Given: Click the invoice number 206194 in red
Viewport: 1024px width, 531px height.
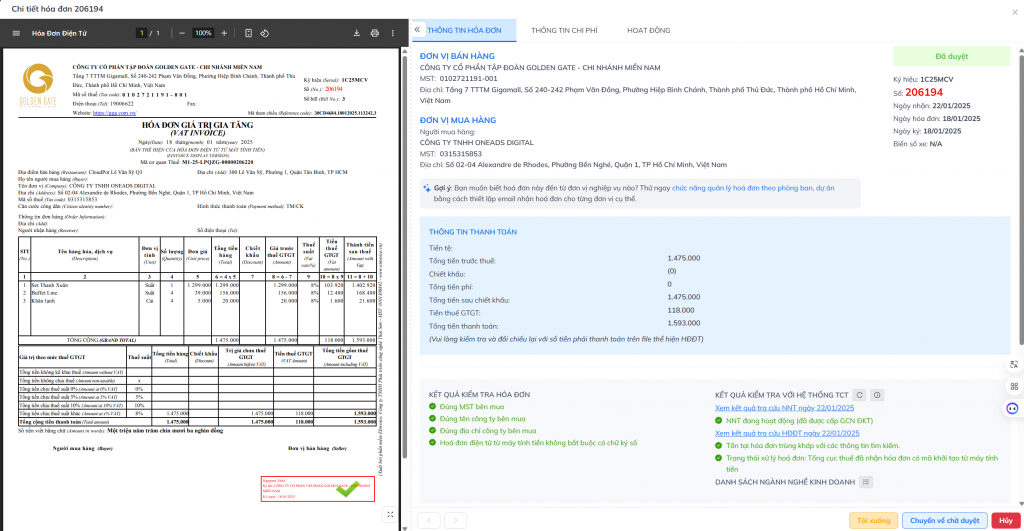Looking at the screenshot, I should pos(924,93).
